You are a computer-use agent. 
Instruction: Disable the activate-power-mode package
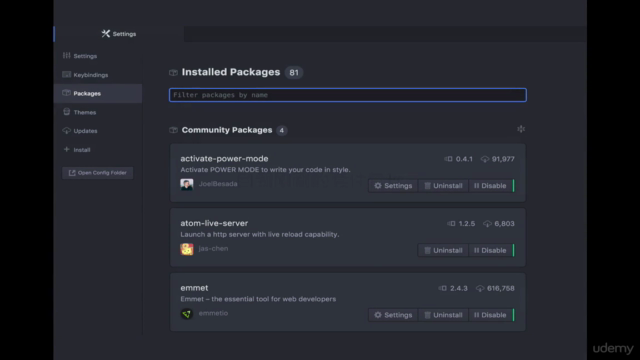pos(490,186)
